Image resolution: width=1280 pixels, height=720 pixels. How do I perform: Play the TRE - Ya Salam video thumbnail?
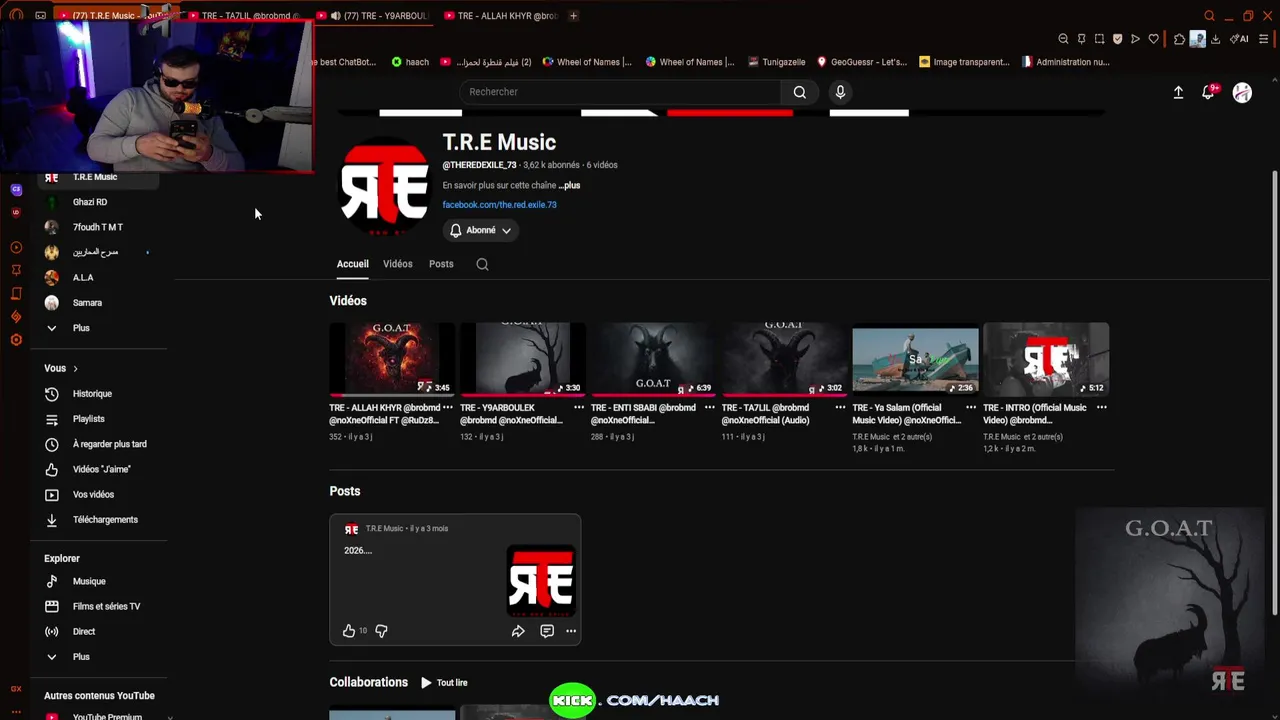(x=915, y=359)
